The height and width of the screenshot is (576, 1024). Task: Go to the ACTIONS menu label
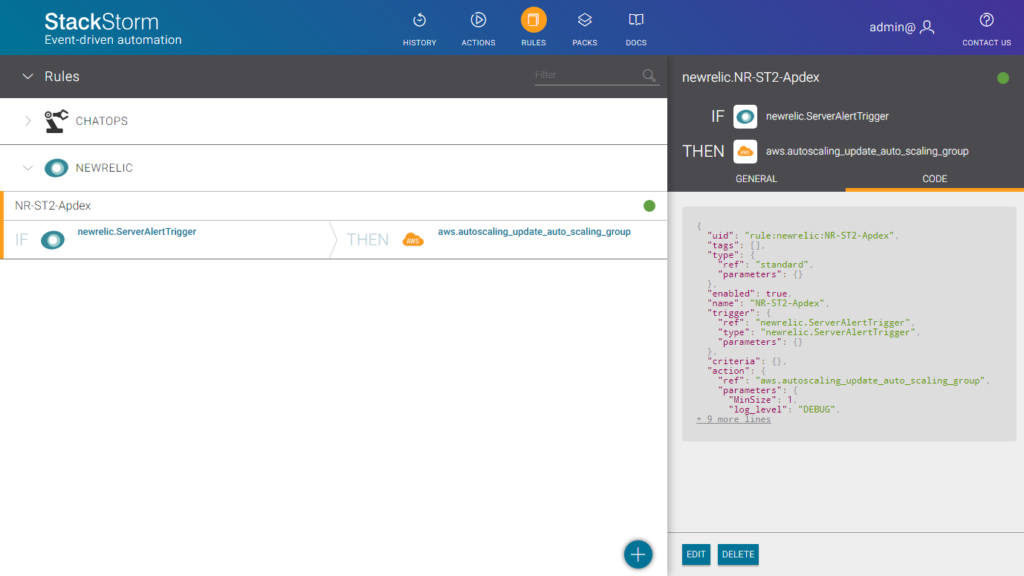(x=478, y=43)
